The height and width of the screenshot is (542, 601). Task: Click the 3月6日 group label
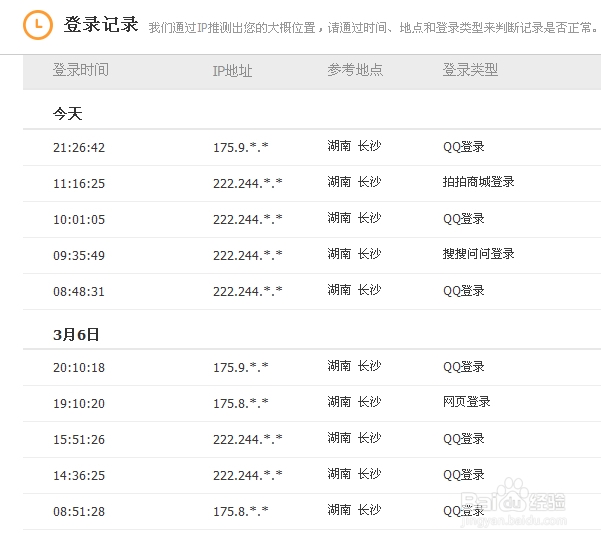point(76,335)
